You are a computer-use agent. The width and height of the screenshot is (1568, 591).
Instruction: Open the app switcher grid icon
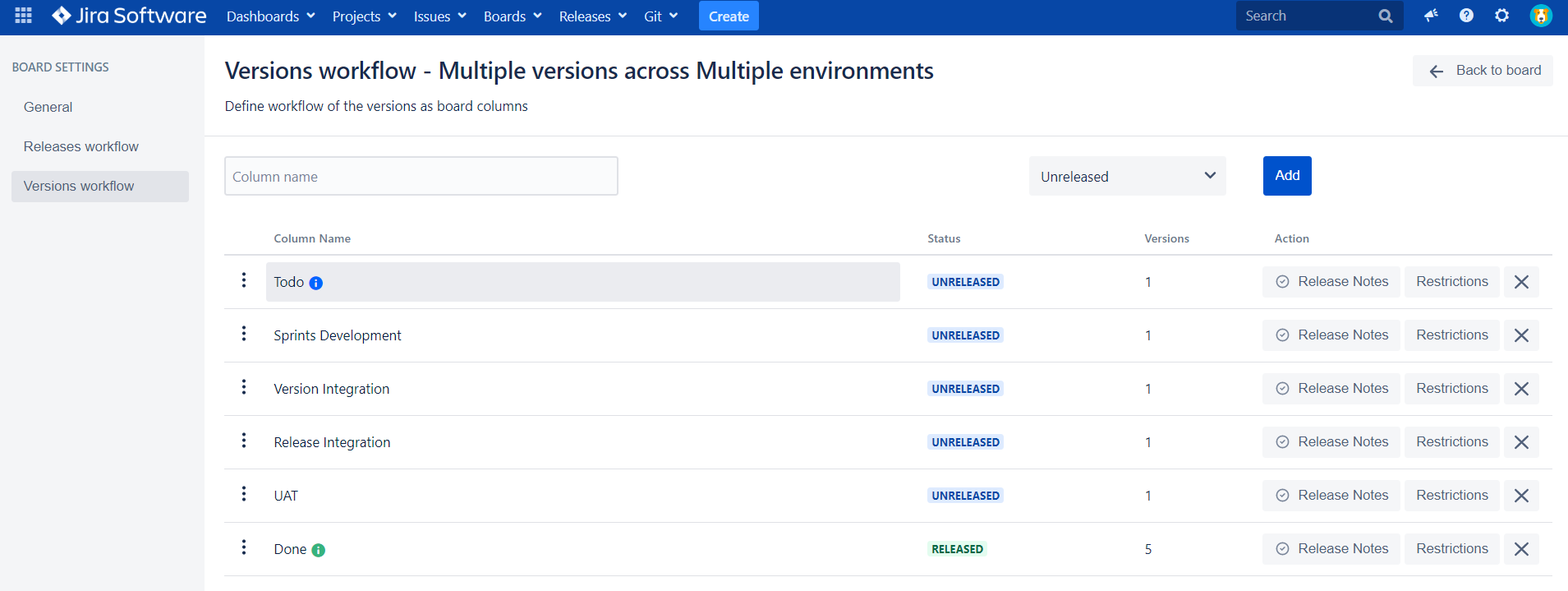tap(24, 16)
